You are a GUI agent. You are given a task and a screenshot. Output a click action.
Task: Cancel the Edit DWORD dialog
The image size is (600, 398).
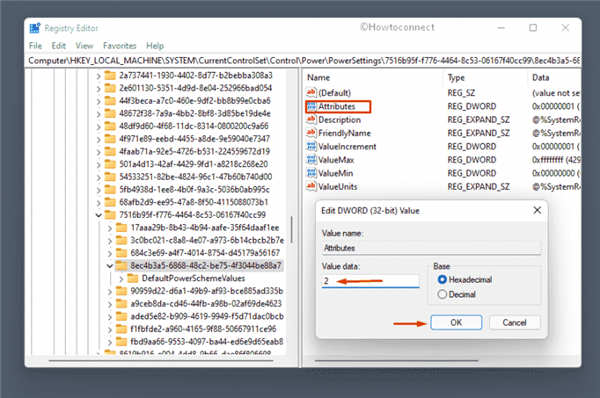(x=515, y=323)
